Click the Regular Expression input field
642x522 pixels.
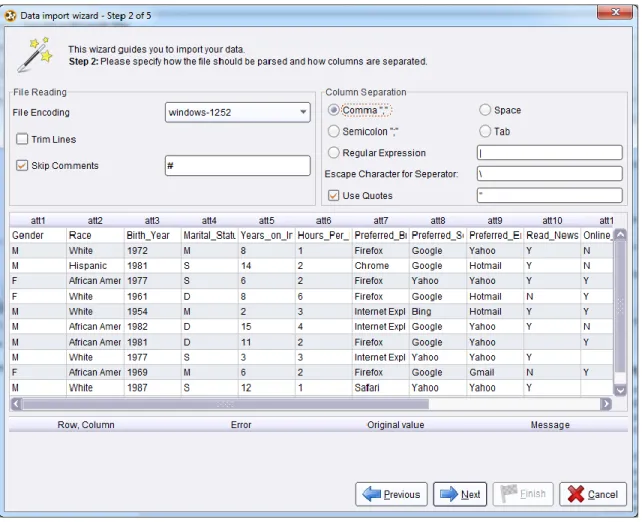pos(549,153)
